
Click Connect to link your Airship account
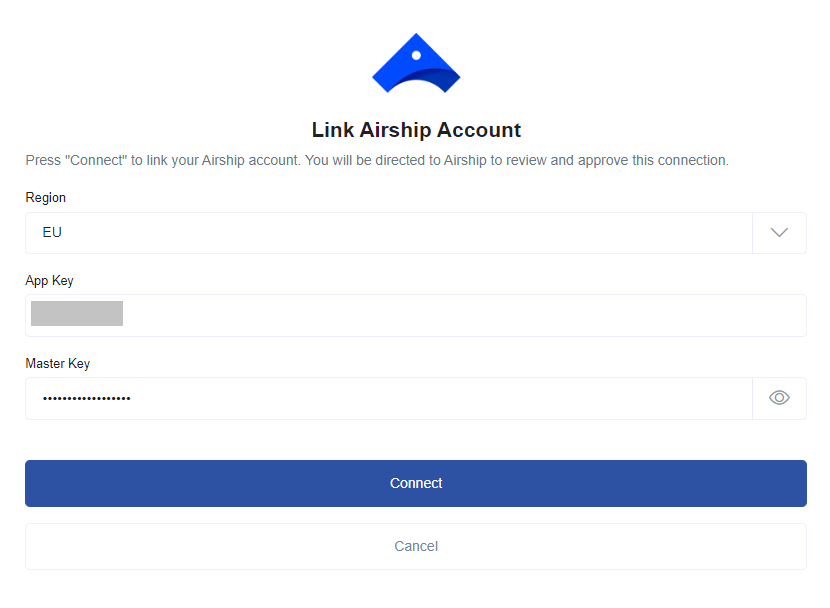pyautogui.click(x=416, y=482)
